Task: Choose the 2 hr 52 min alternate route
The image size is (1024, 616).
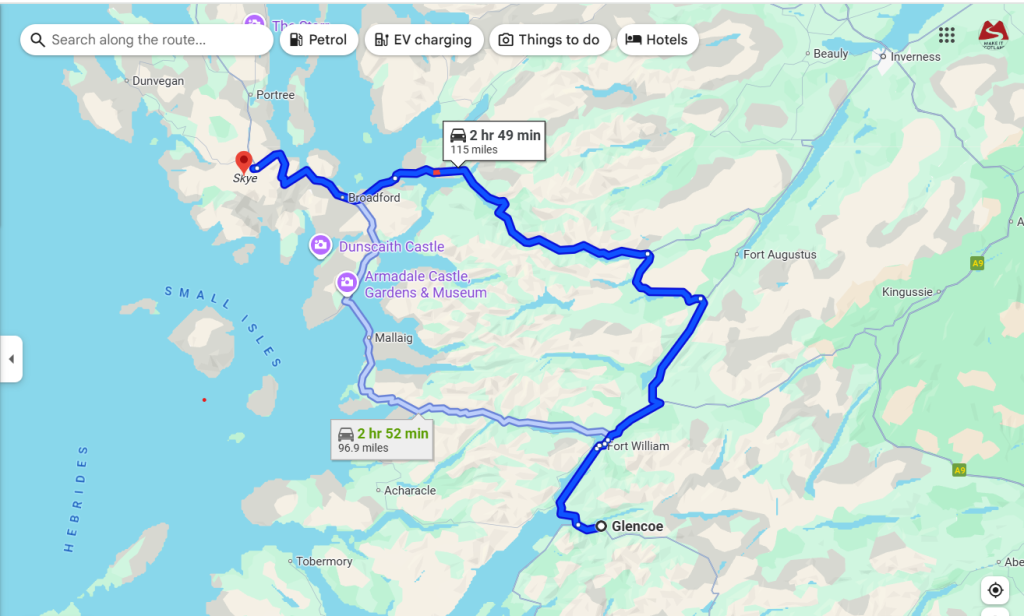Action: (382, 440)
